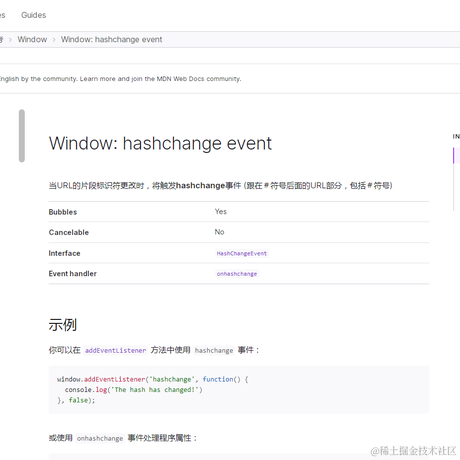
Task: Click the Yes value for Bubbles
Action: point(221,212)
